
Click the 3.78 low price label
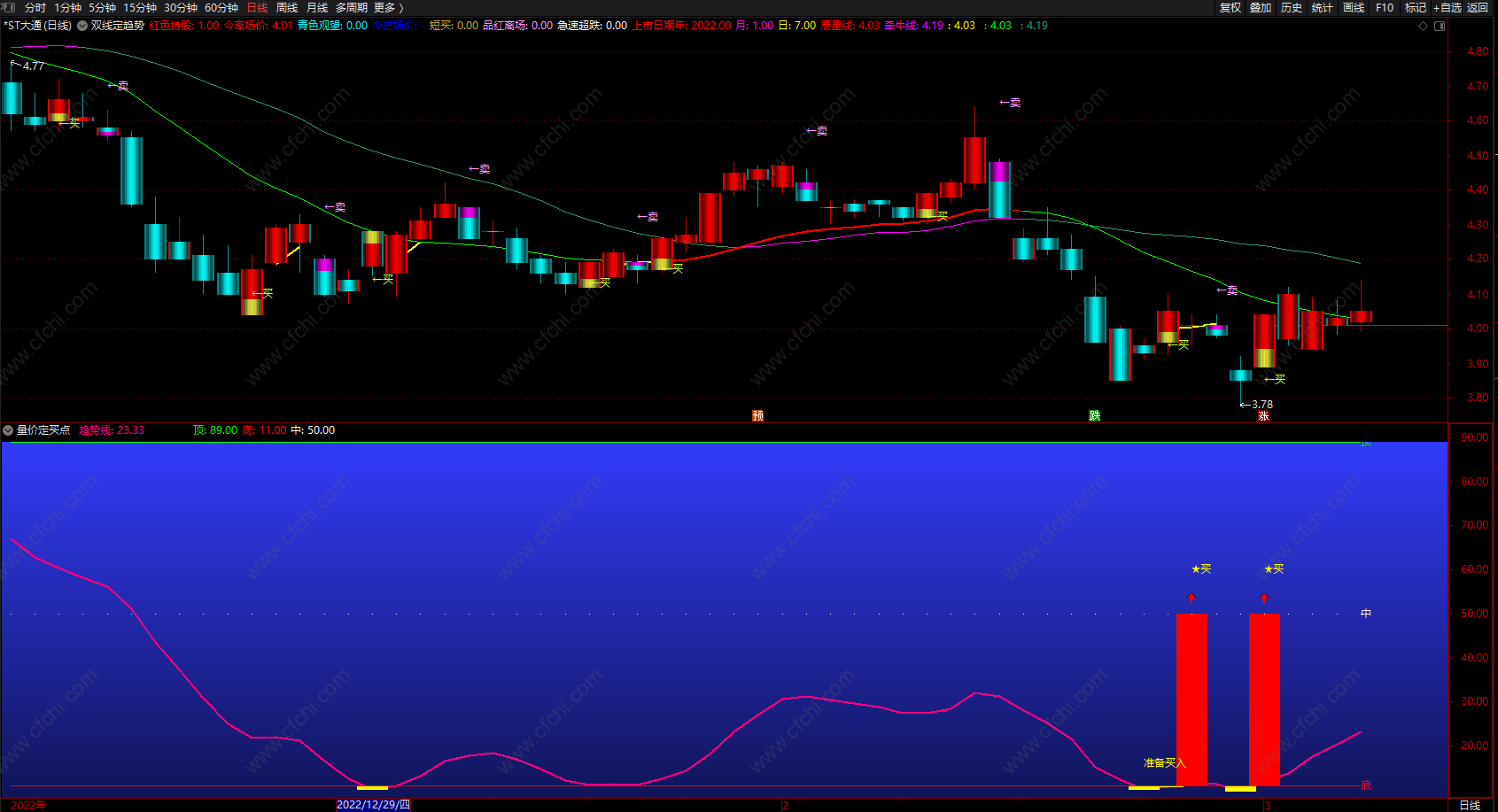click(1262, 405)
